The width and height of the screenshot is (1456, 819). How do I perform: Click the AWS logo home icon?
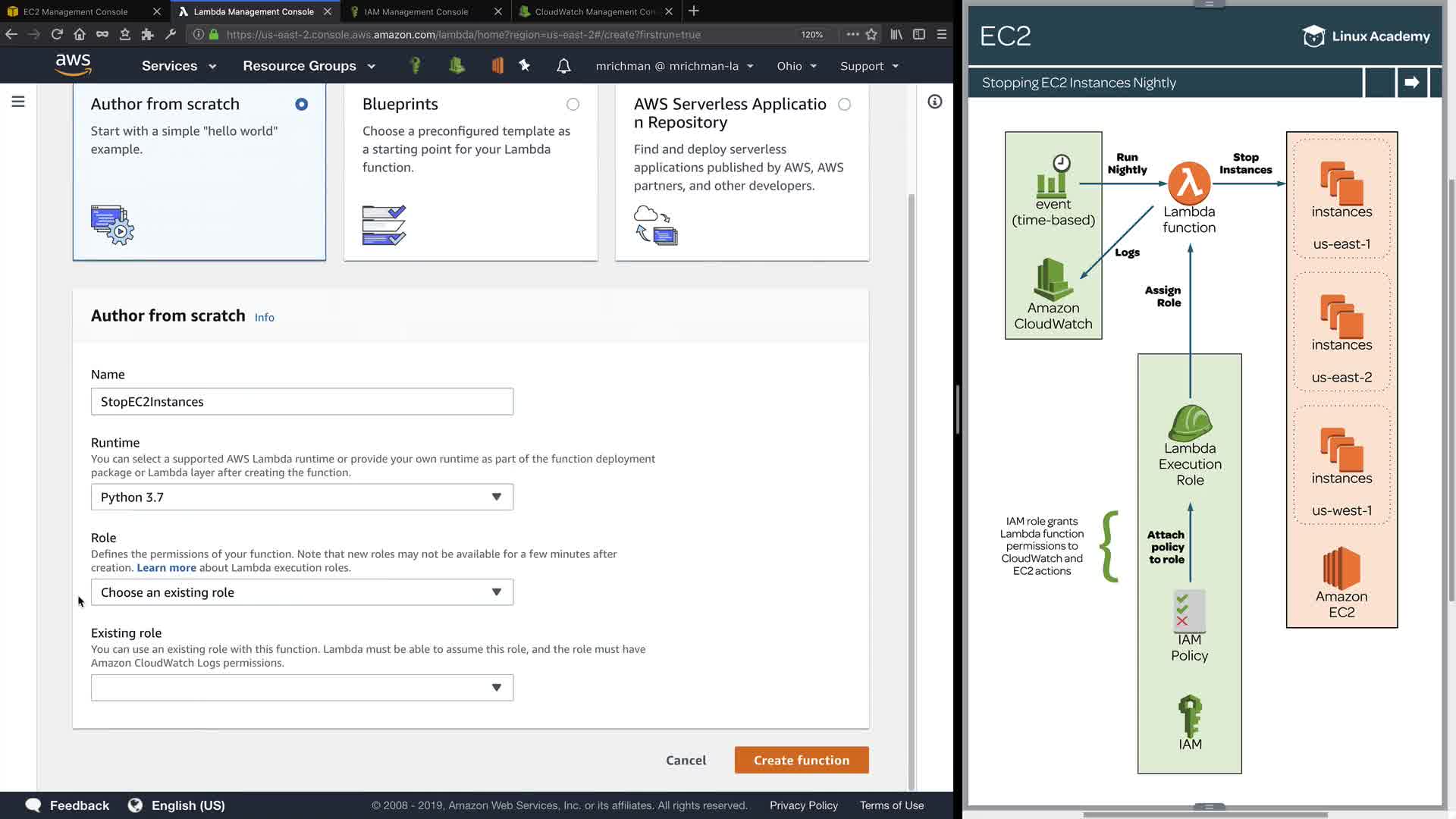click(x=73, y=65)
